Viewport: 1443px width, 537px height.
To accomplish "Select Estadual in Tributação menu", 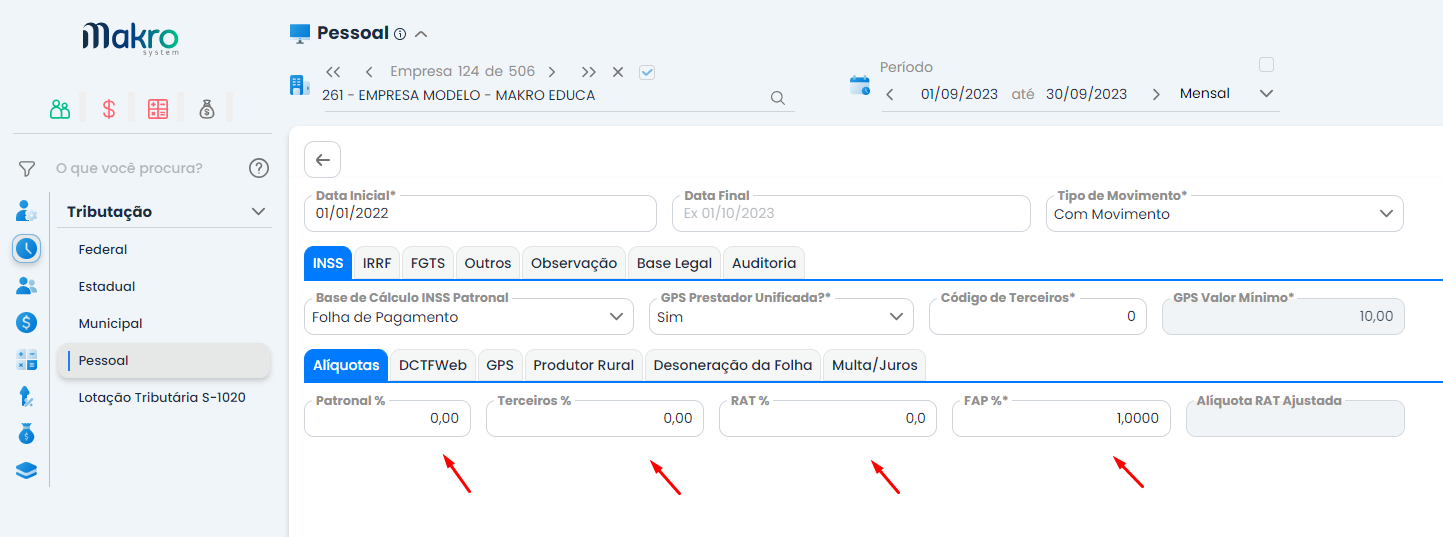I will (107, 286).
